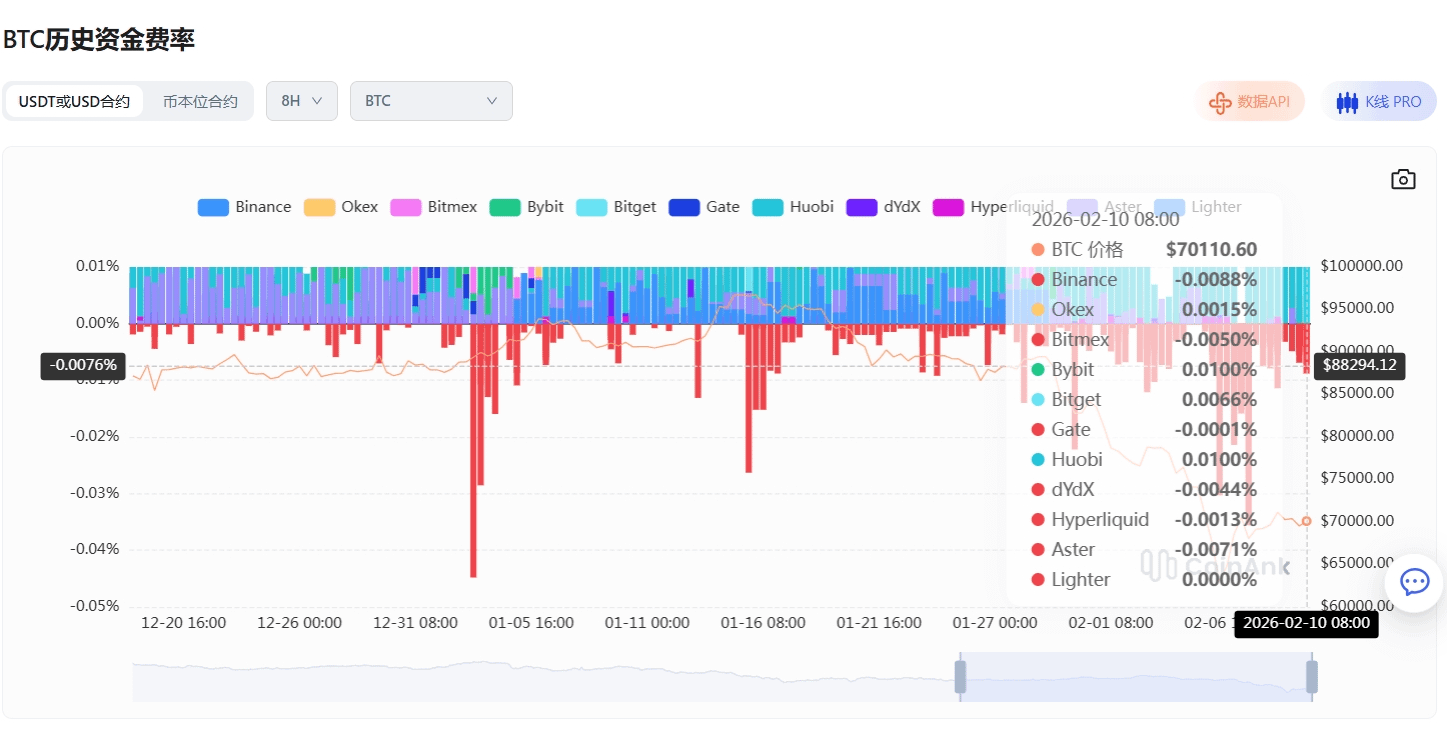This screenshot has height=734, width=1447.
Task: Switch to 币本位合约 tab
Action: (x=200, y=101)
